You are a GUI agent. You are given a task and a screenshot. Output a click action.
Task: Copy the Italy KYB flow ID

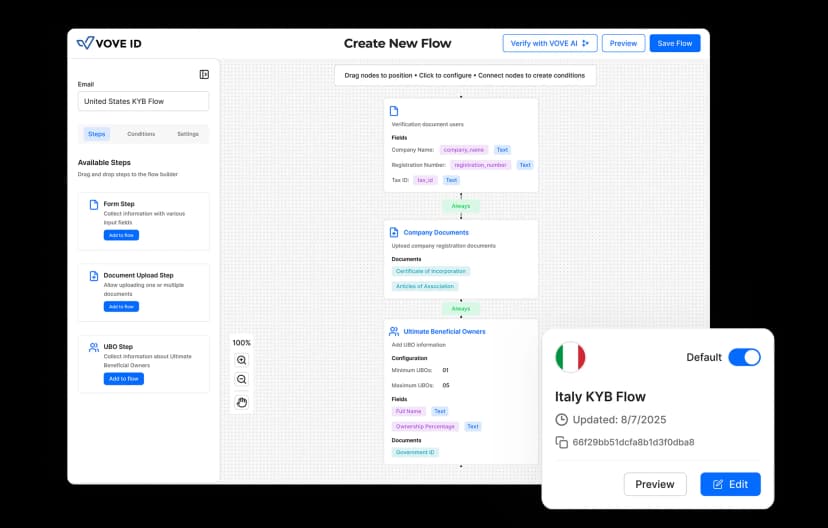[x=561, y=442]
